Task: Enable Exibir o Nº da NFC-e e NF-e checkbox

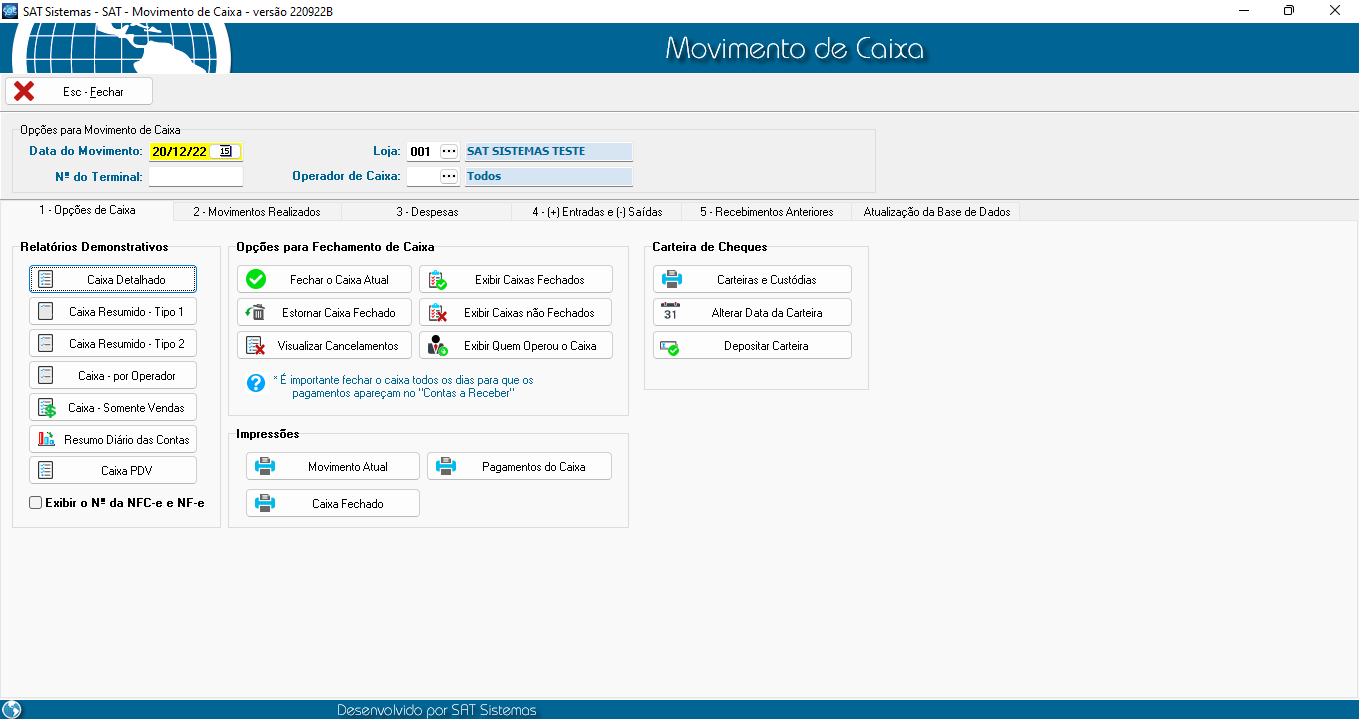Action: [36, 503]
